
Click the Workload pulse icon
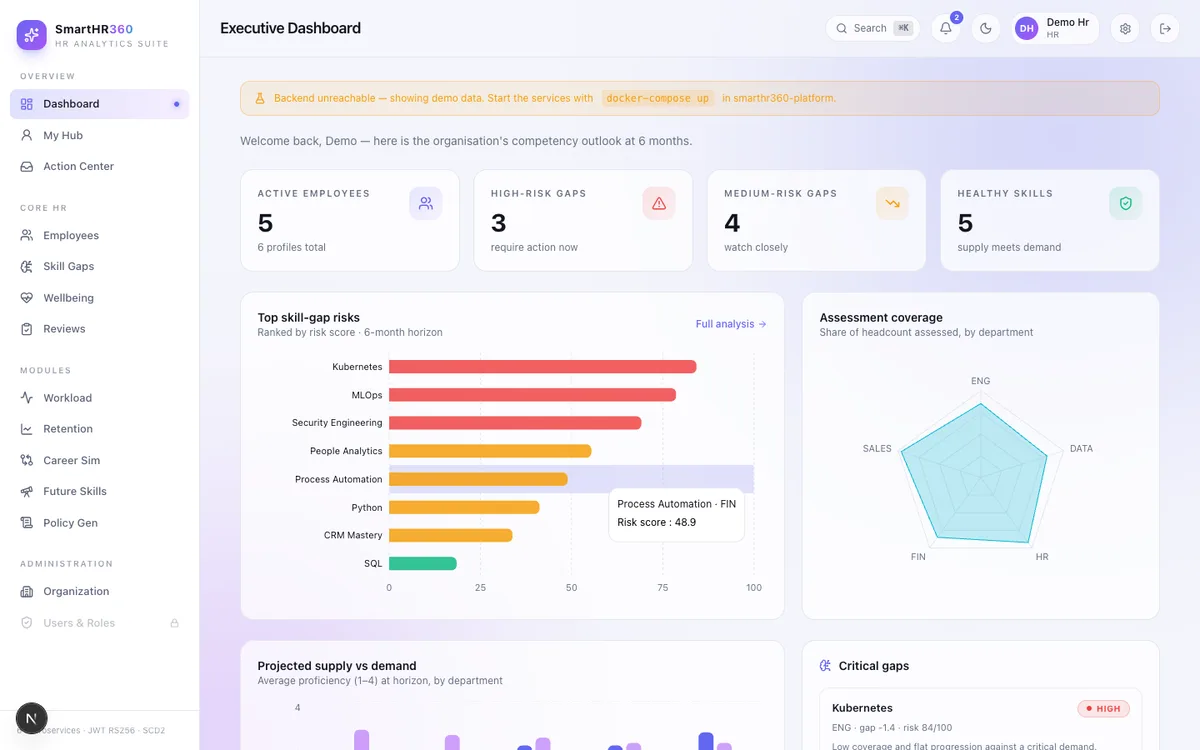coord(27,398)
